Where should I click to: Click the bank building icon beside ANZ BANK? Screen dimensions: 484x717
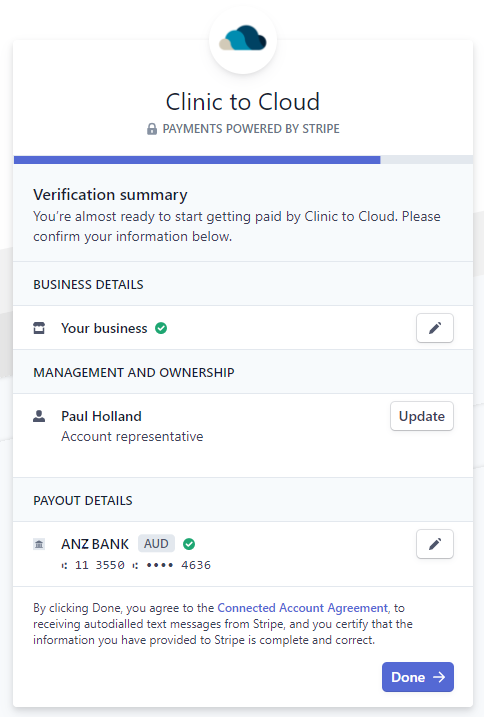tap(39, 544)
